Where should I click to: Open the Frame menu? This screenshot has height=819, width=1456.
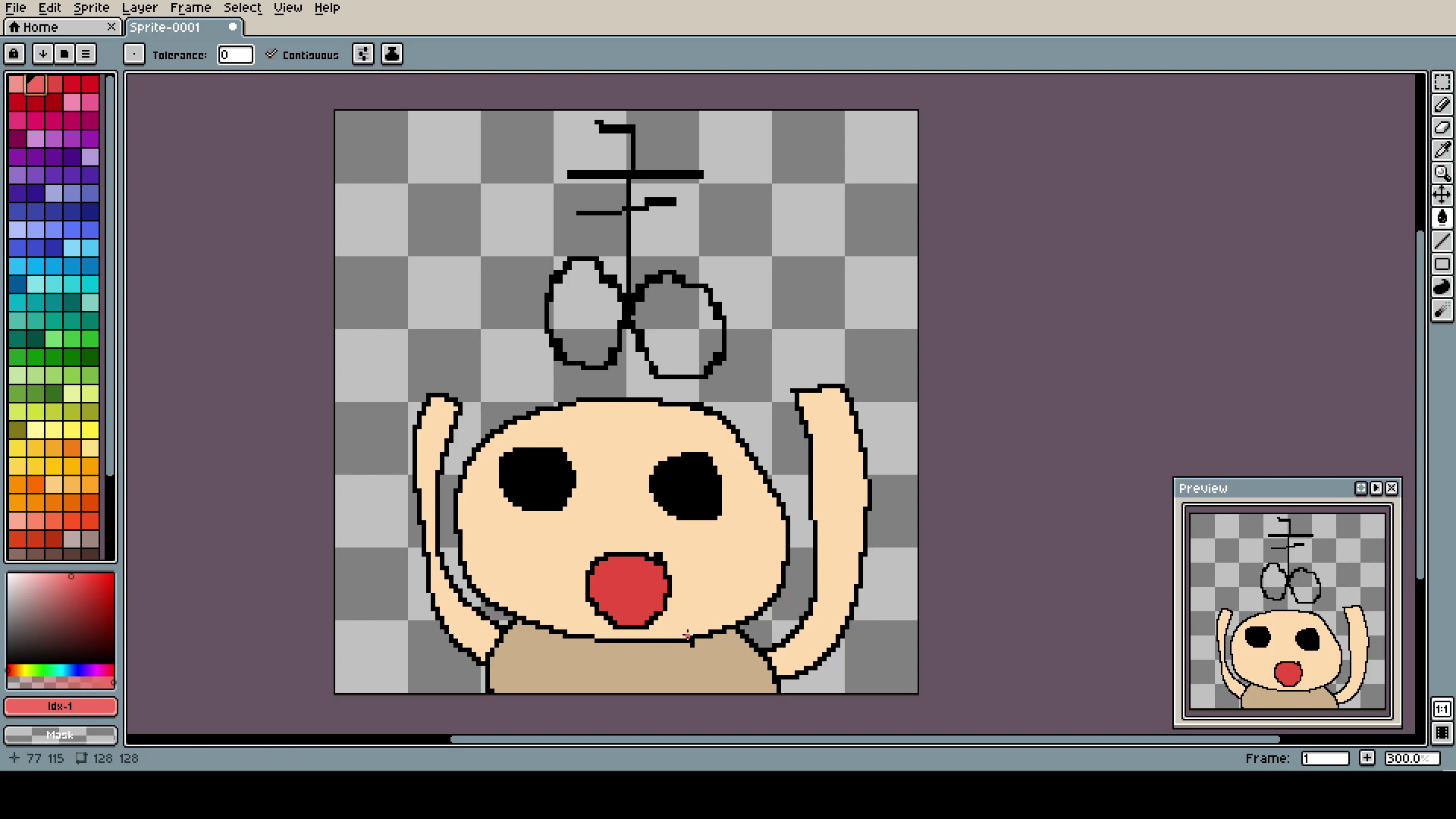tap(190, 8)
